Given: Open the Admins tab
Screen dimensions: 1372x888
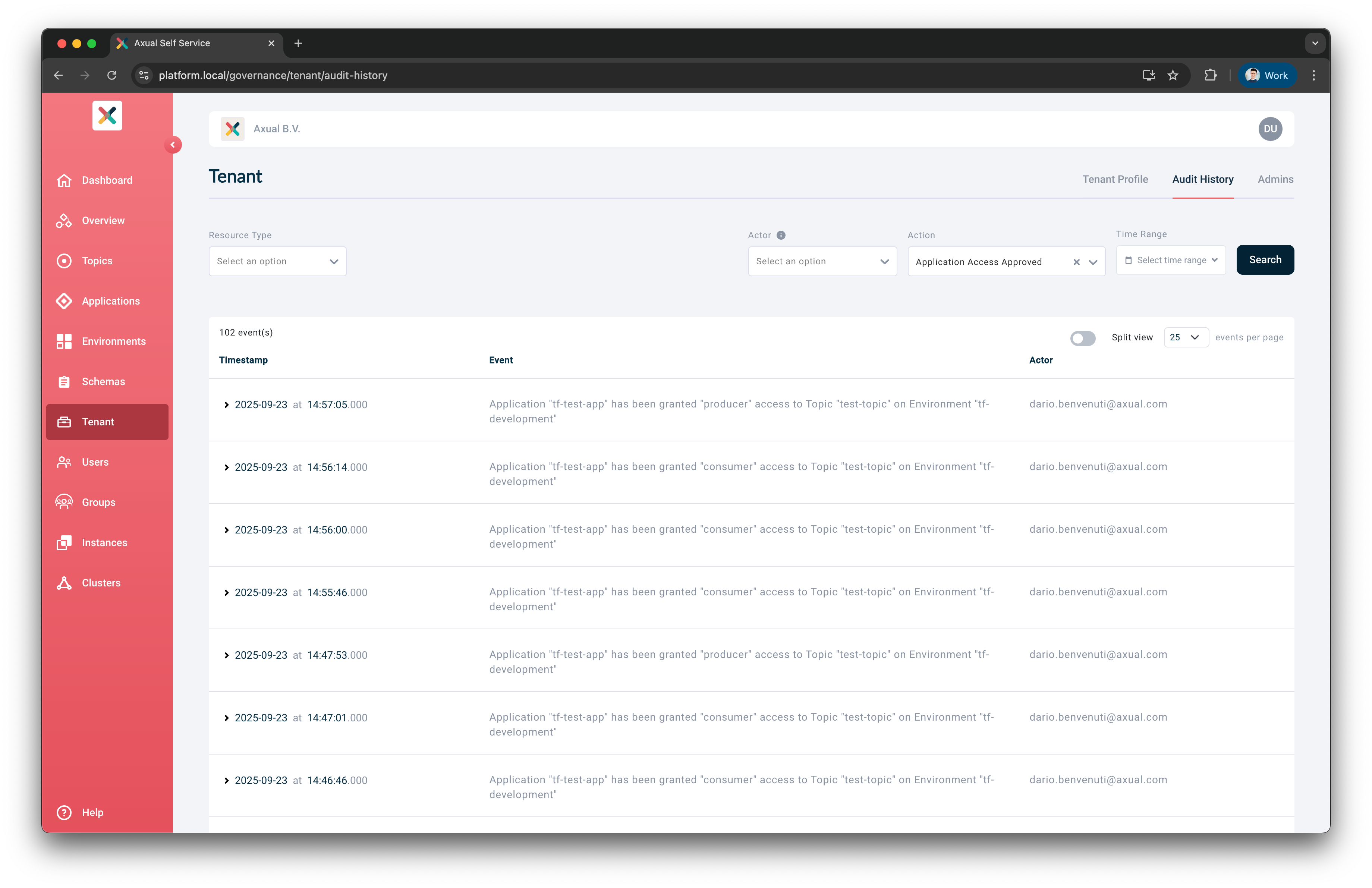Looking at the screenshot, I should pos(1275,179).
